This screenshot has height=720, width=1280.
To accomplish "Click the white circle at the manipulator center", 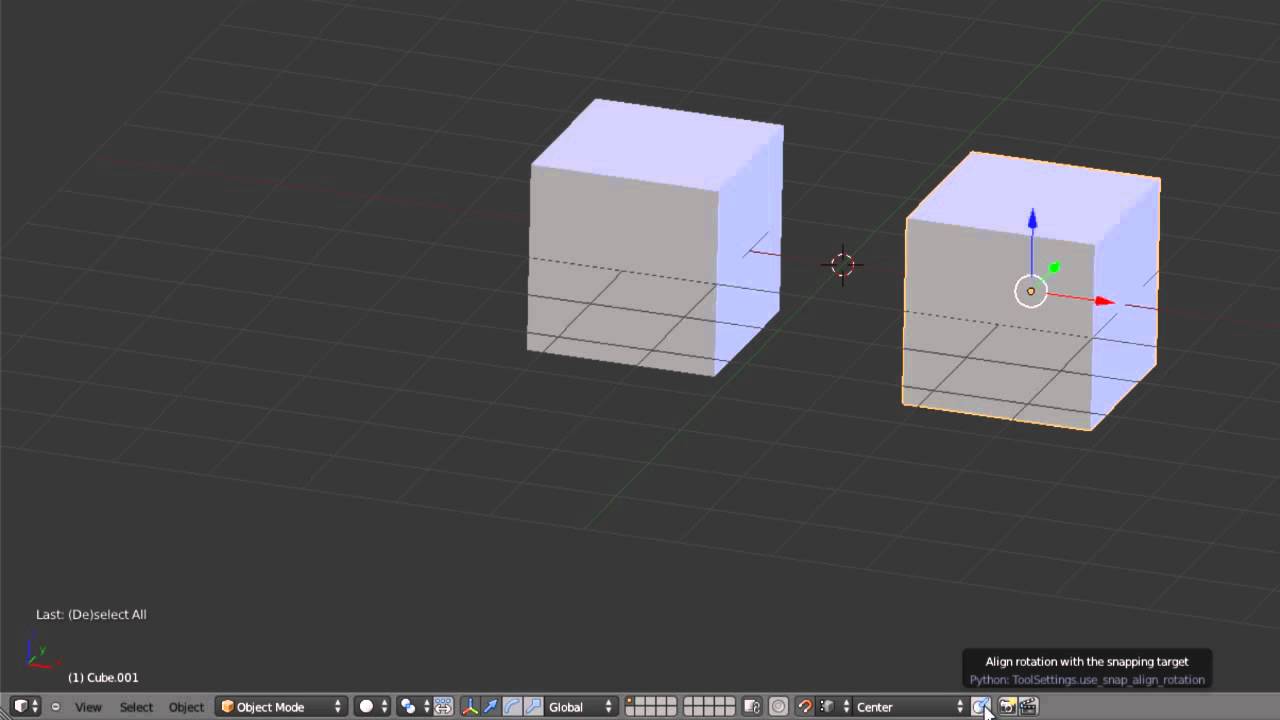I will [x=1031, y=291].
